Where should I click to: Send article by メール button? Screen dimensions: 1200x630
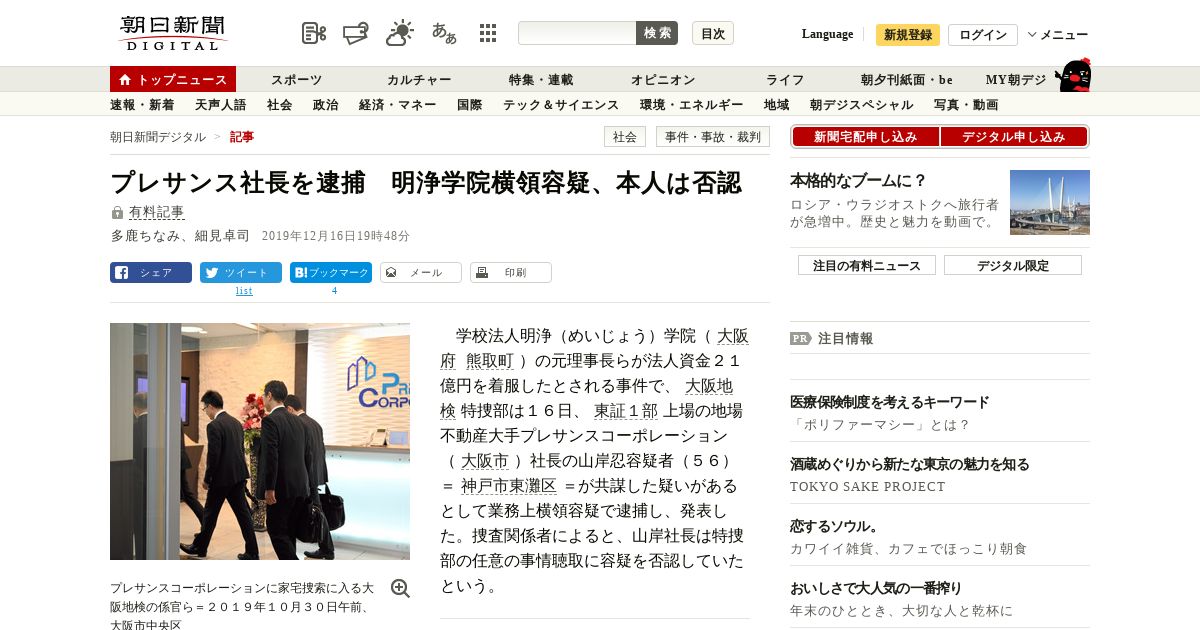pos(421,272)
